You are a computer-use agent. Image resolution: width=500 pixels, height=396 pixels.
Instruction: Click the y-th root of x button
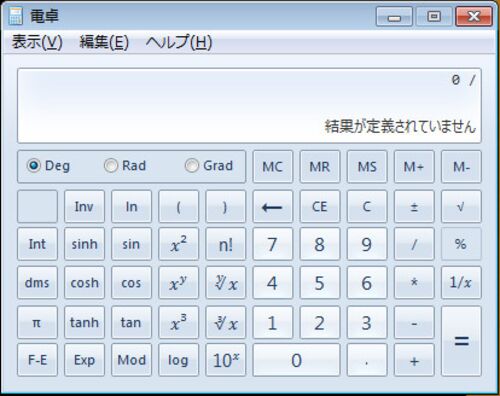tap(226, 283)
